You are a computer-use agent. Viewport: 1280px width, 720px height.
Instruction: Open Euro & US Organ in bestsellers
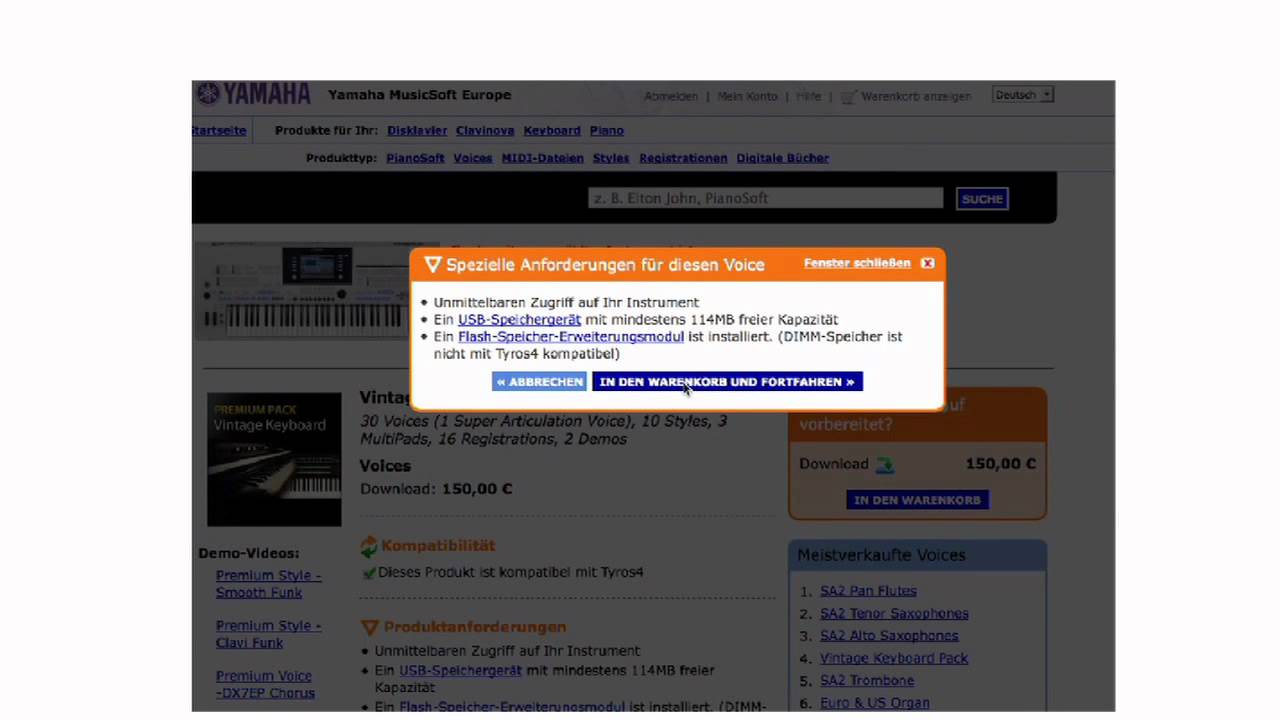click(x=875, y=703)
